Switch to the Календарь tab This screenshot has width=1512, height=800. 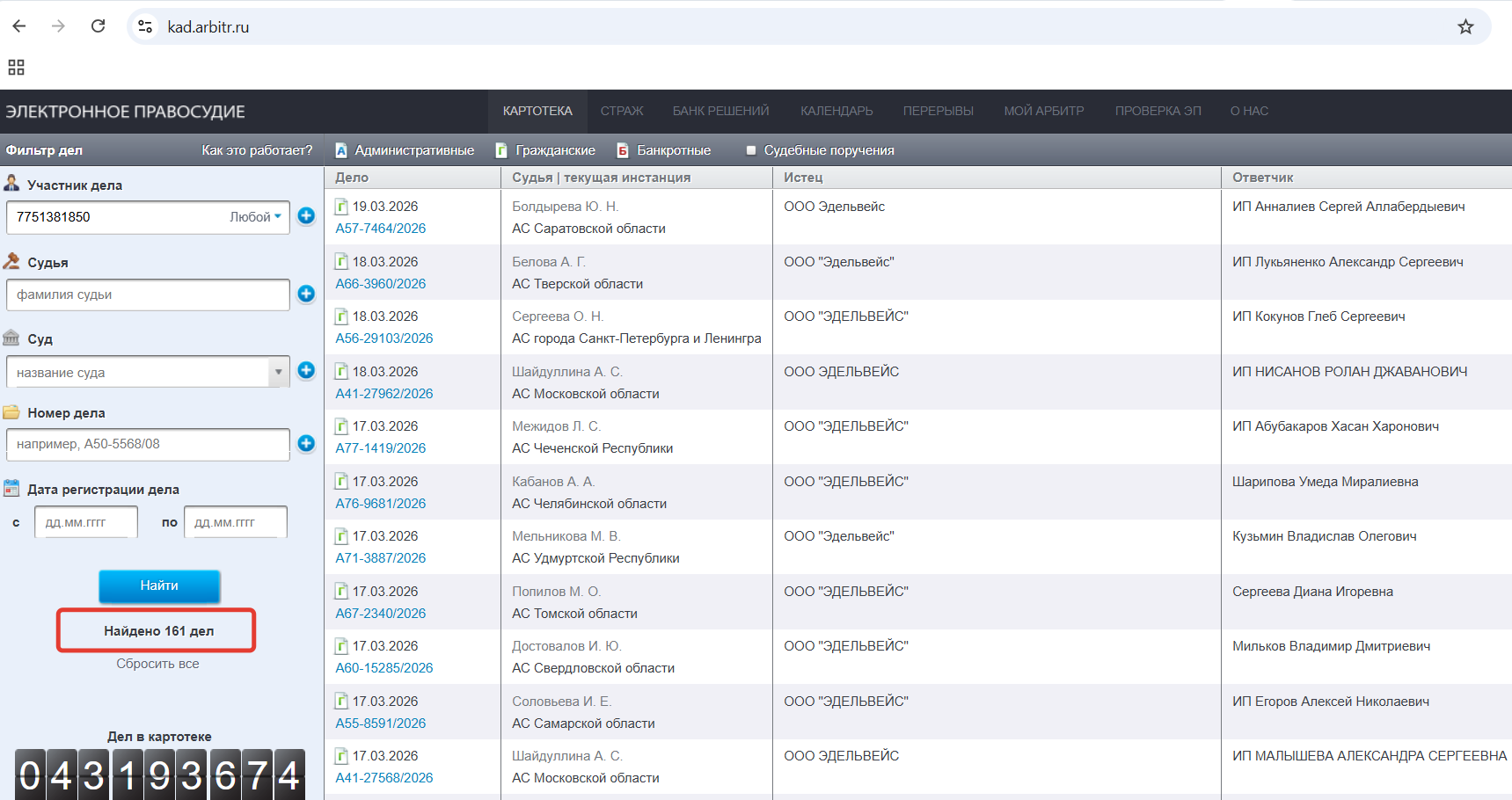(x=836, y=111)
